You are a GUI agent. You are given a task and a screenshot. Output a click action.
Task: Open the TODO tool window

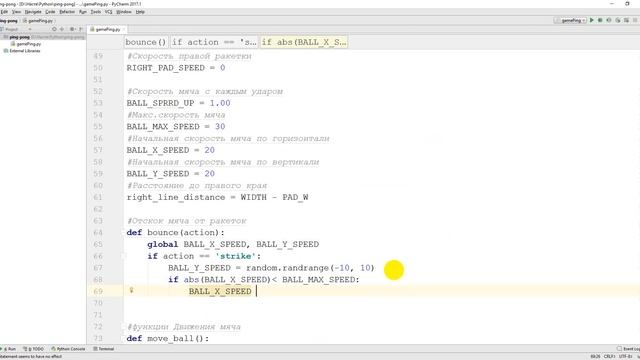click(33, 349)
